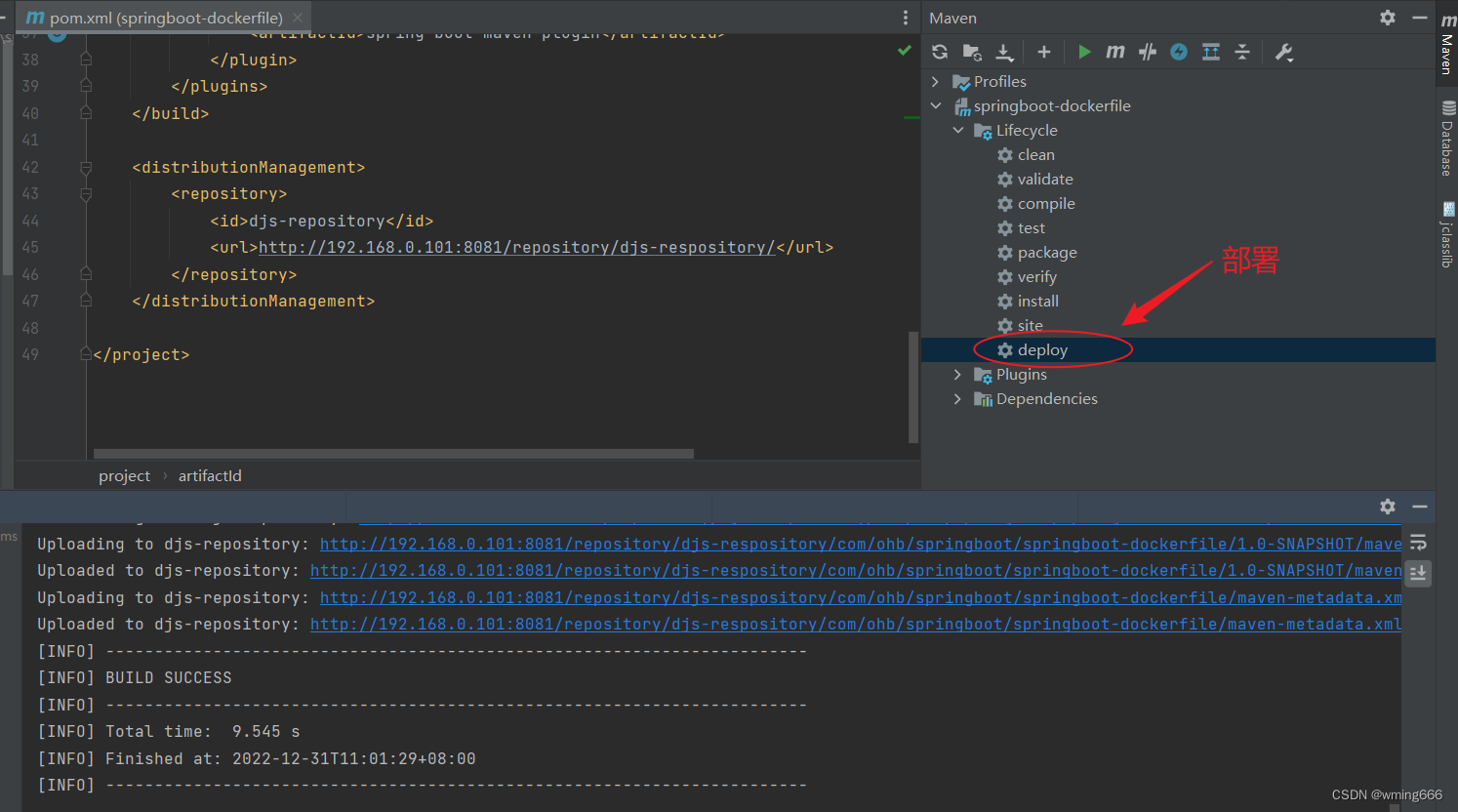Screen dimensions: 1458x812
Task: Click the editor vertical scrollbar
Action: (913, 387)
